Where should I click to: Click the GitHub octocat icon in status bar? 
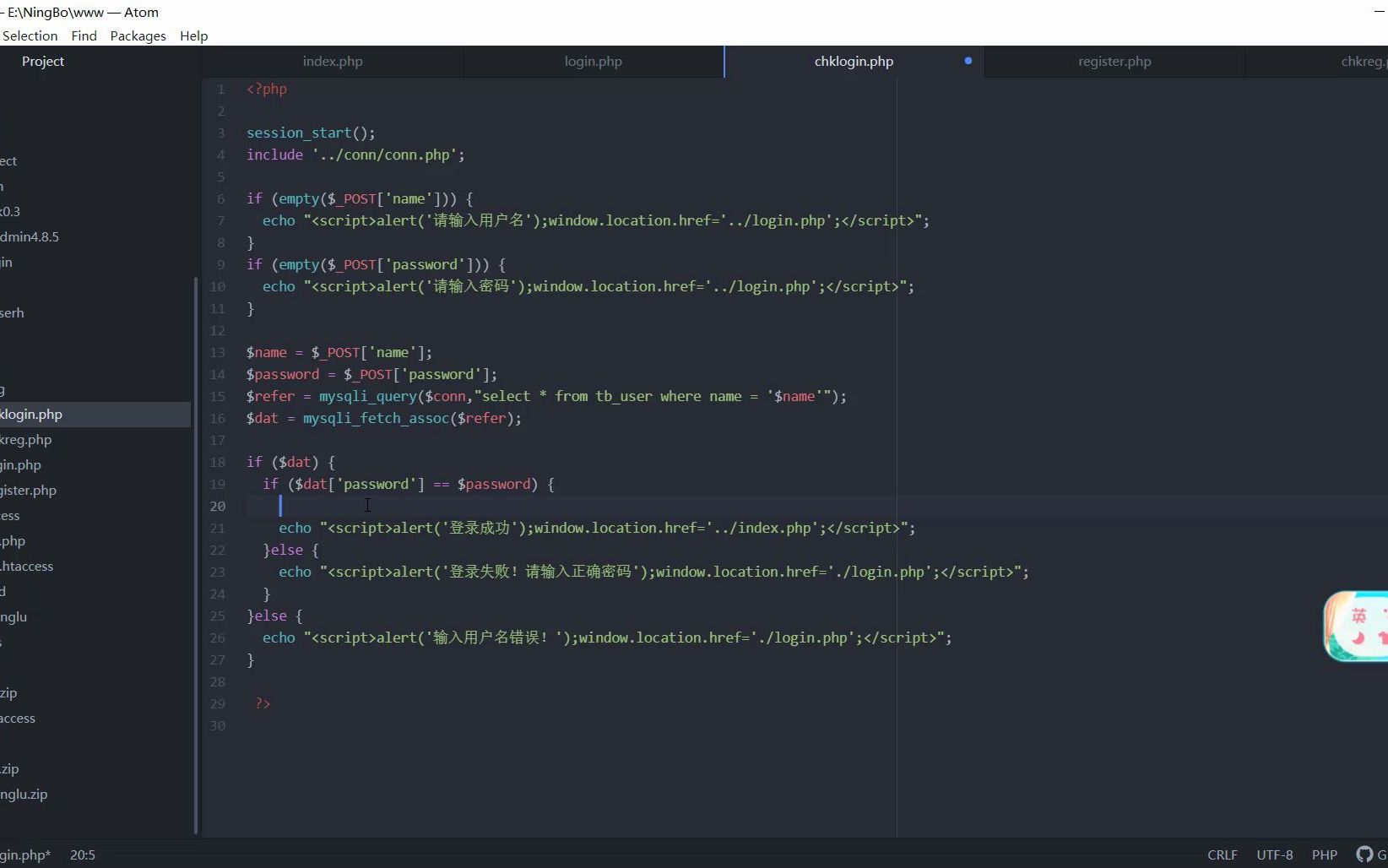click(x=1365, y=854)
